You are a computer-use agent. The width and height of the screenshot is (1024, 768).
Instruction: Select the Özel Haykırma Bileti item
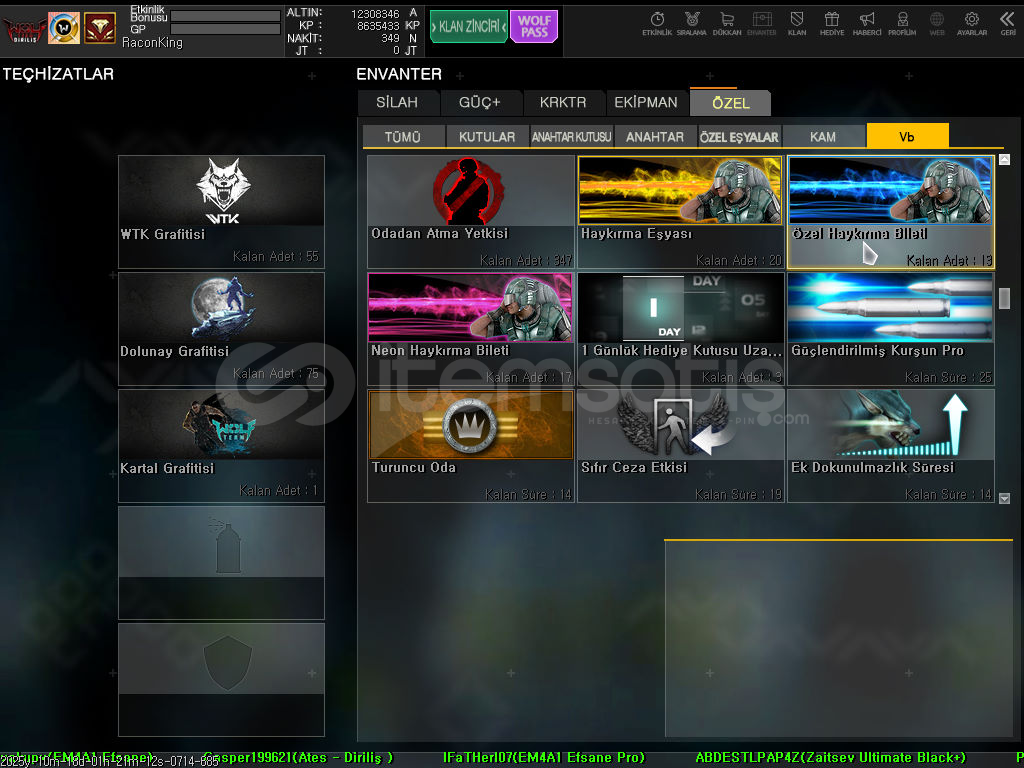click(891, 212)
